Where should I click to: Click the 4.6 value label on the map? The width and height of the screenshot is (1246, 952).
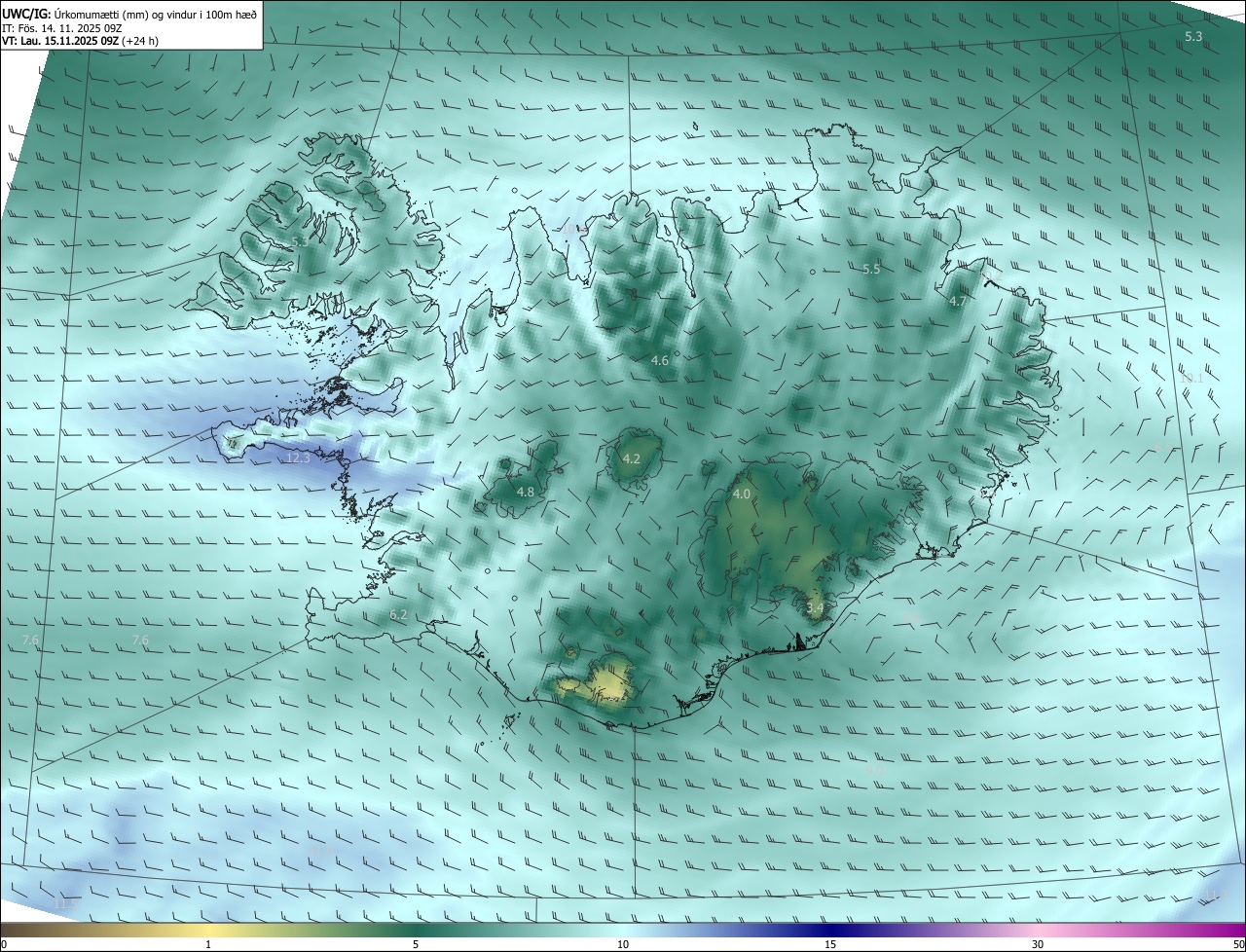pyautogui.click(x=660, y=361)
